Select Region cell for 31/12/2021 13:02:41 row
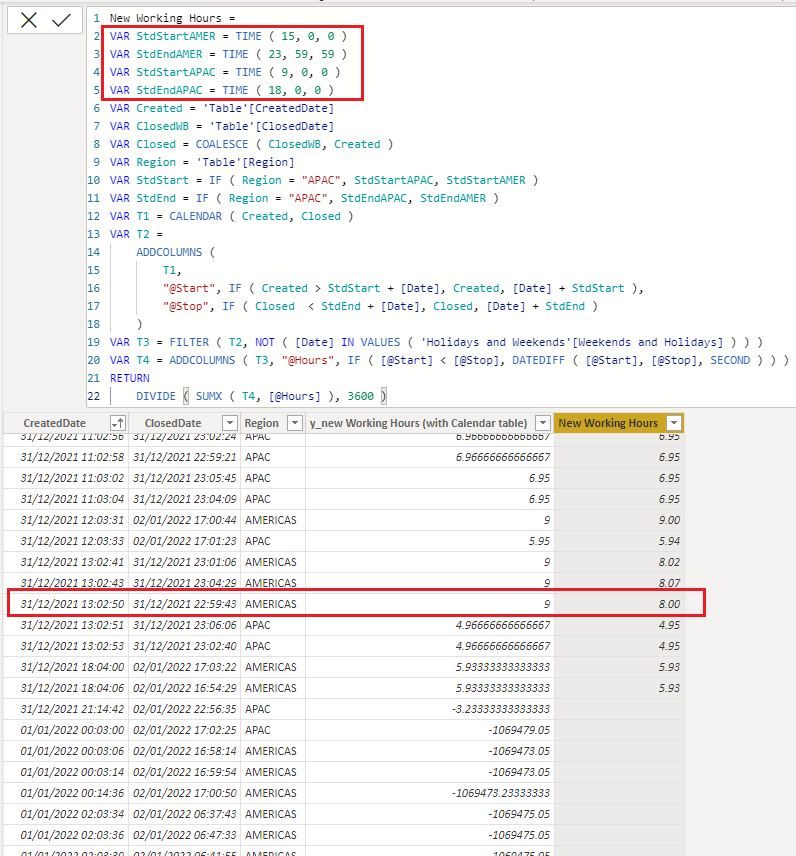 point(271,562)
